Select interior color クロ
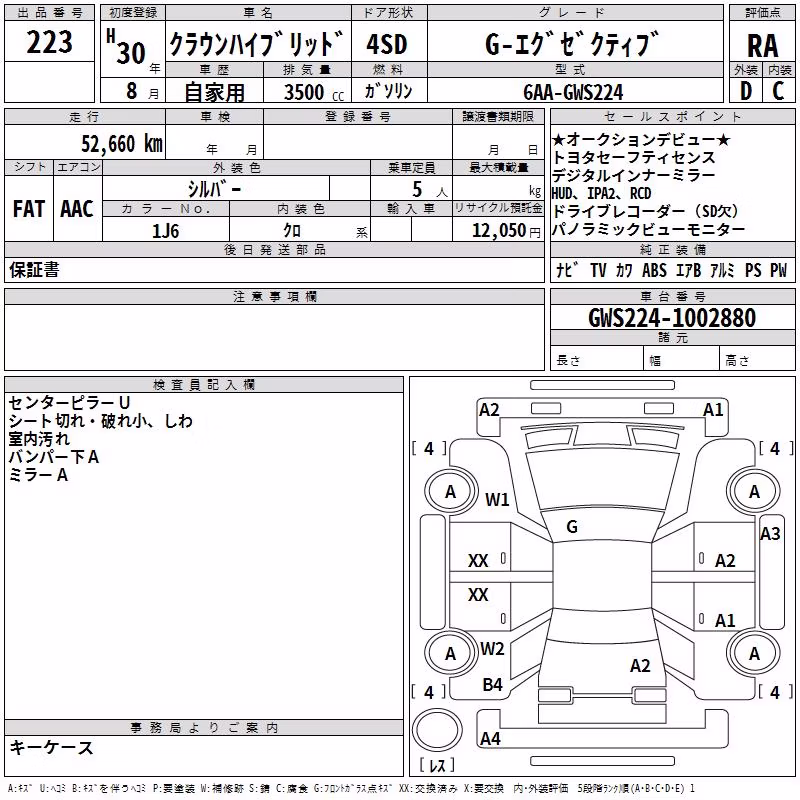The height and width of the screenshot is (800, 800). point(292,231)
